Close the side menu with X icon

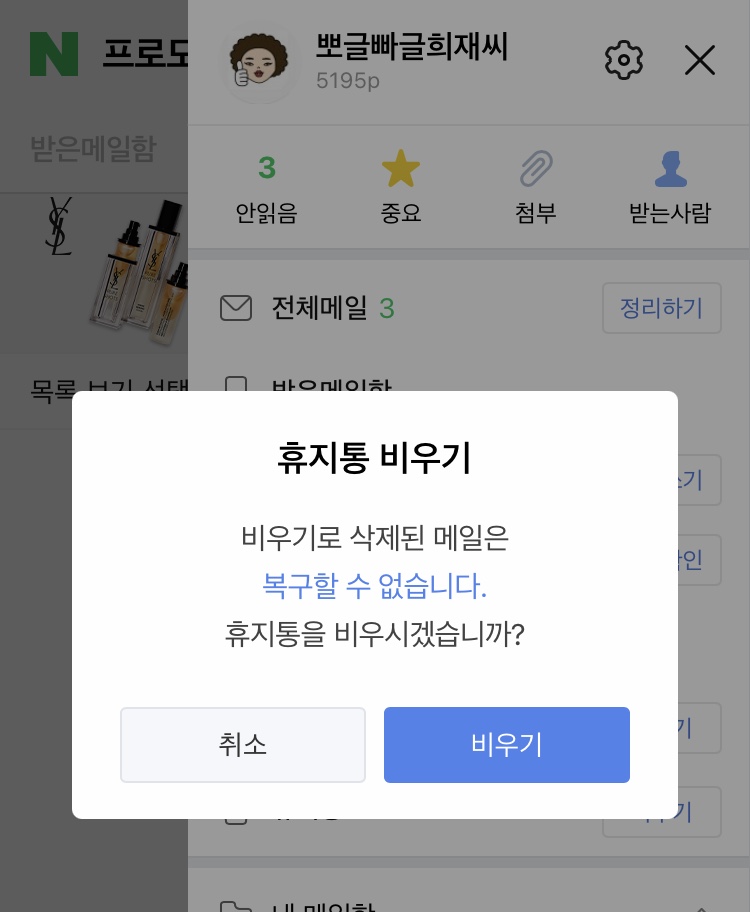point(700,60)
